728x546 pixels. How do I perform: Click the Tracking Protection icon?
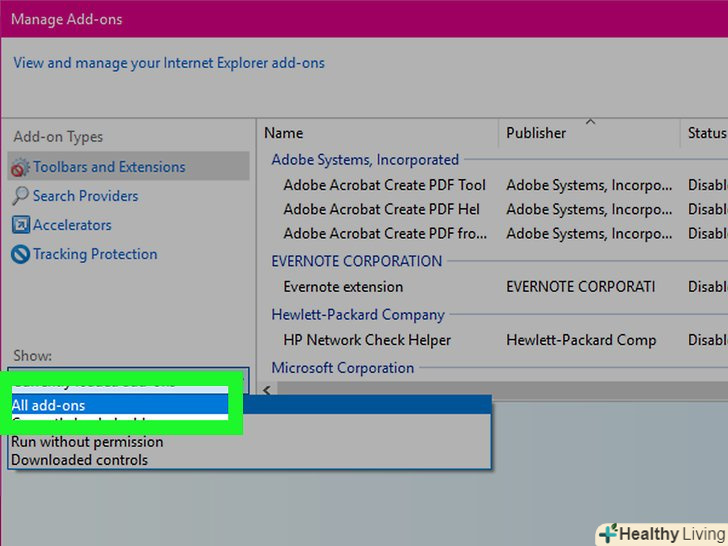pyautogui.click(x=20, y=254)
